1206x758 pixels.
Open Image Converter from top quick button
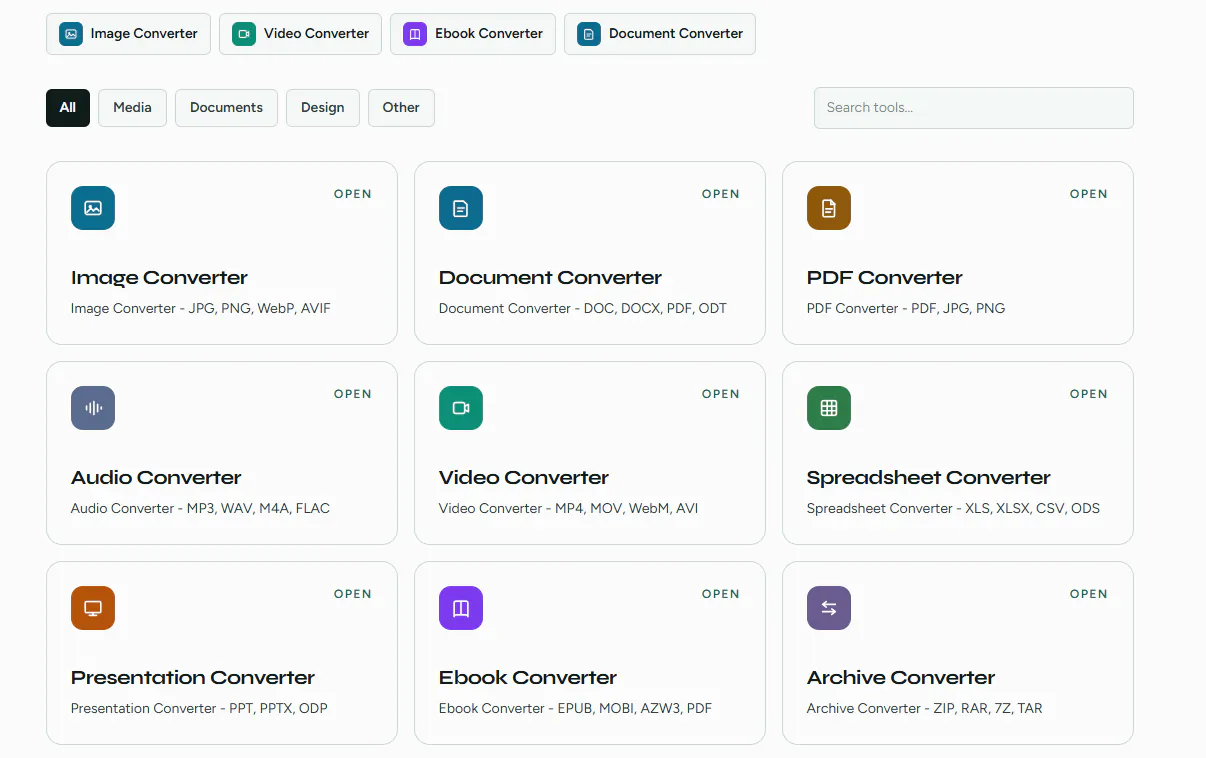[x=128, y=34]
